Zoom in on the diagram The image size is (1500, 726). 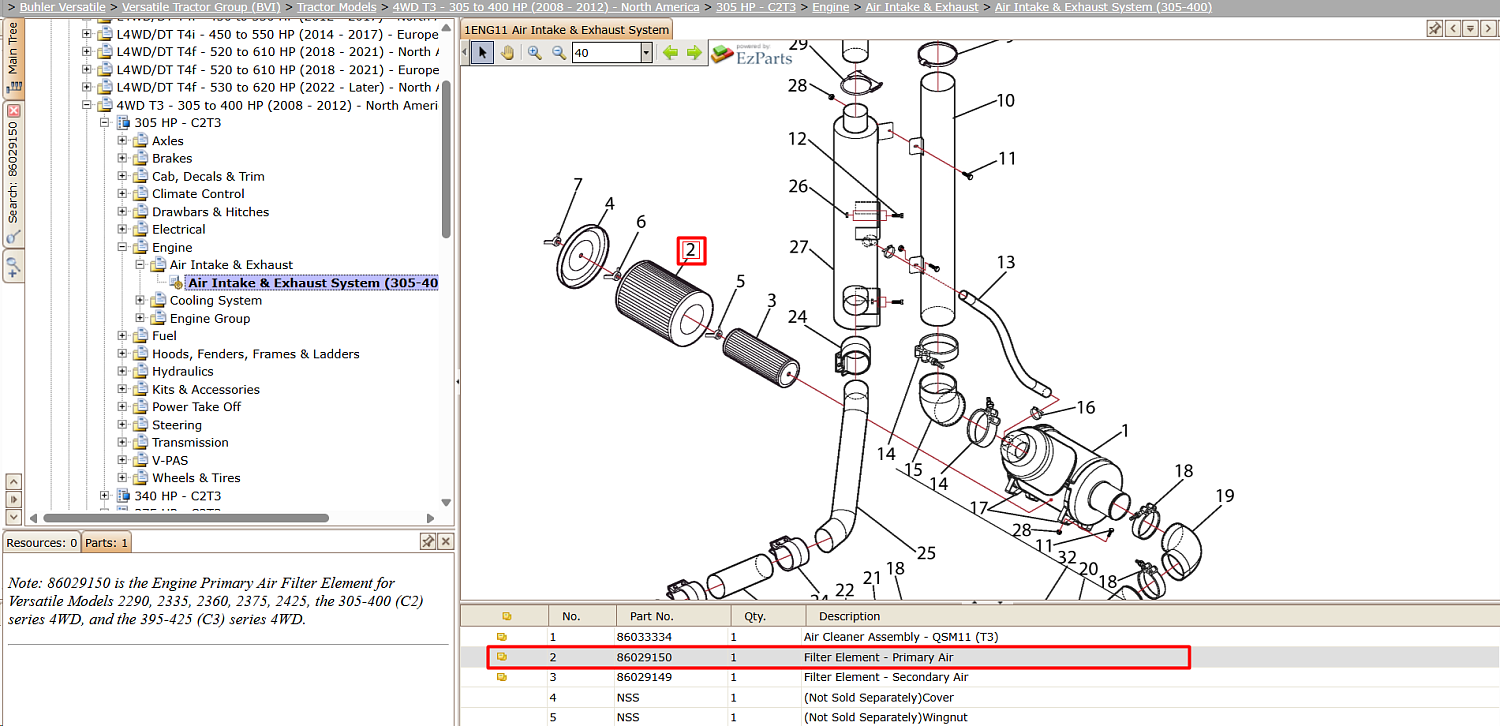(x=535, y=53)
